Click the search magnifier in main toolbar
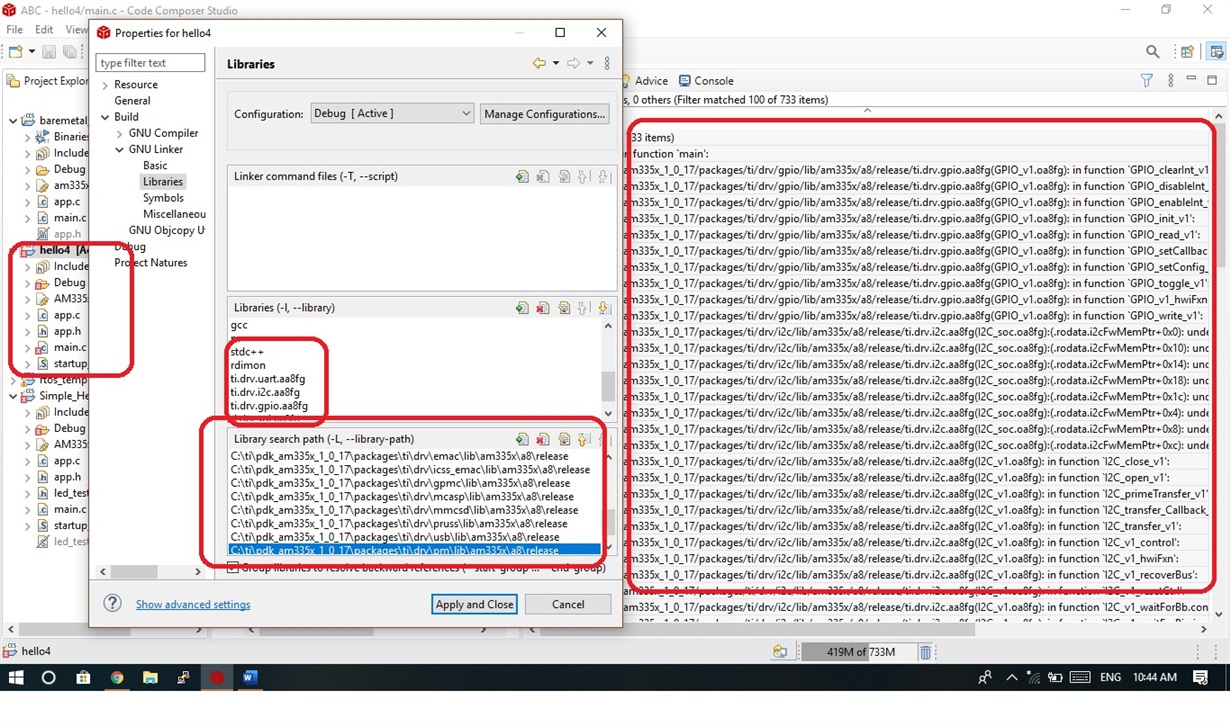This screenshot has width=1230, height=726. click(1153, 52)
